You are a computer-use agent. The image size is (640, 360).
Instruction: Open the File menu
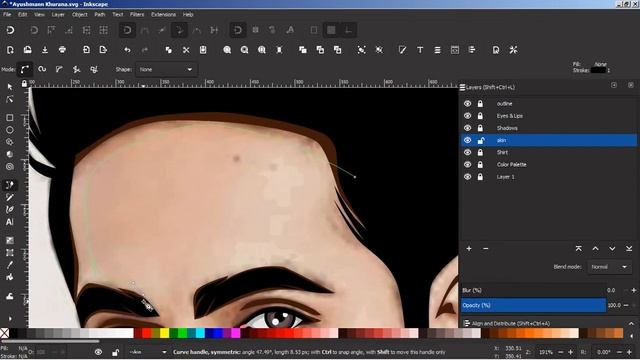[7, 15]
